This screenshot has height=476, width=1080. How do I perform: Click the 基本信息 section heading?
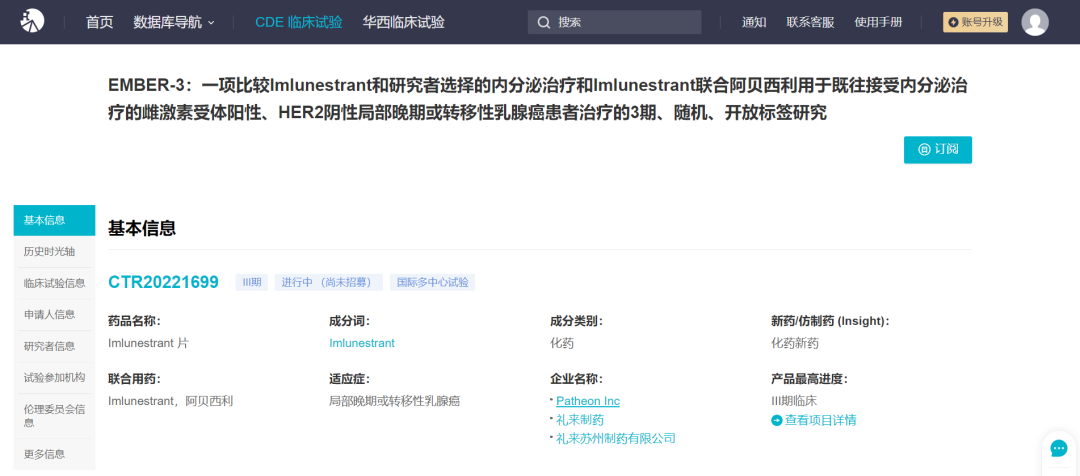click(x=142, y=229)
